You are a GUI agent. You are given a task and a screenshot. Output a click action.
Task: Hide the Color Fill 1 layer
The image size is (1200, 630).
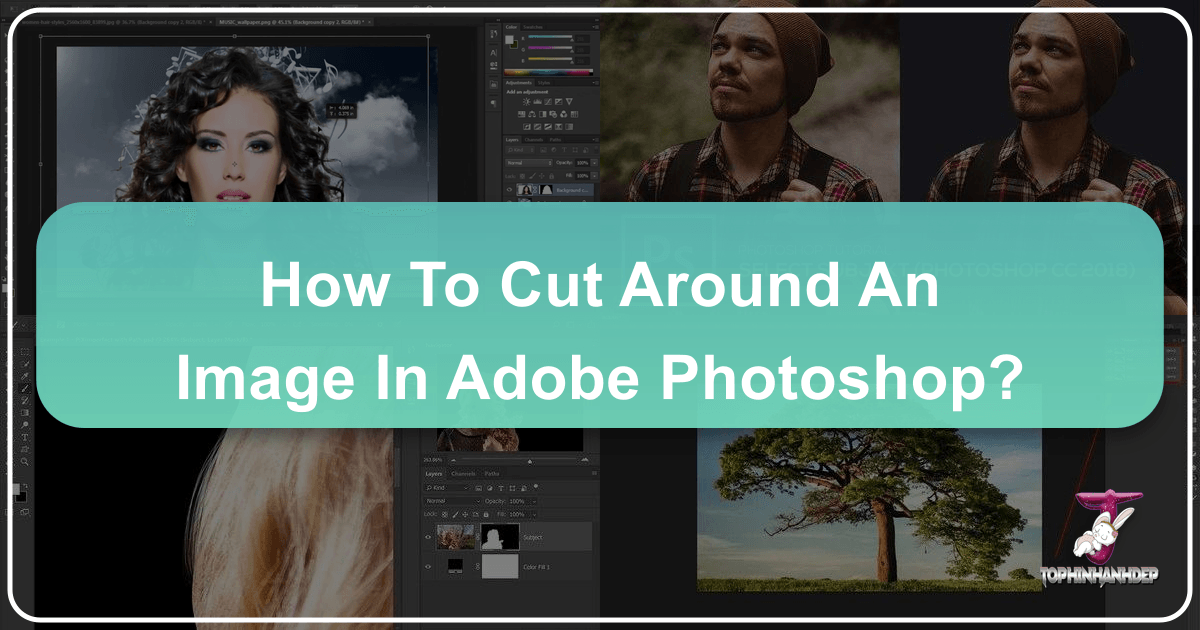[x=429, y=566]
